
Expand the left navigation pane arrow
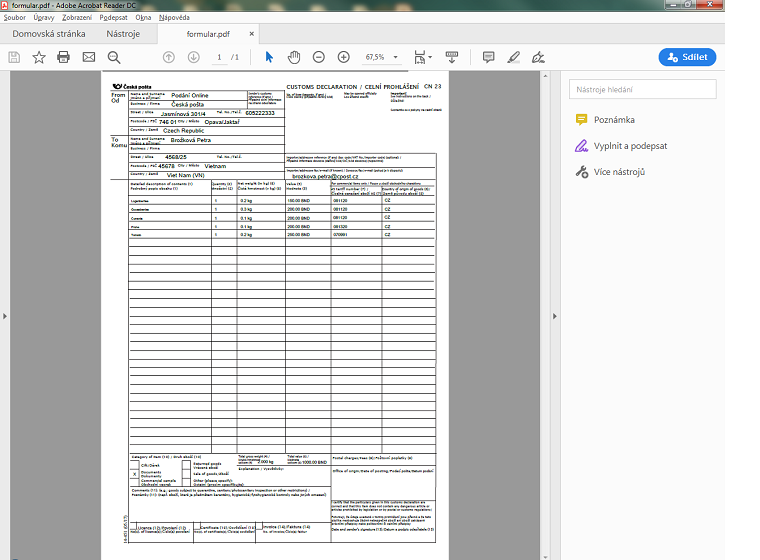pyautogui.click(x=6, y=315)
